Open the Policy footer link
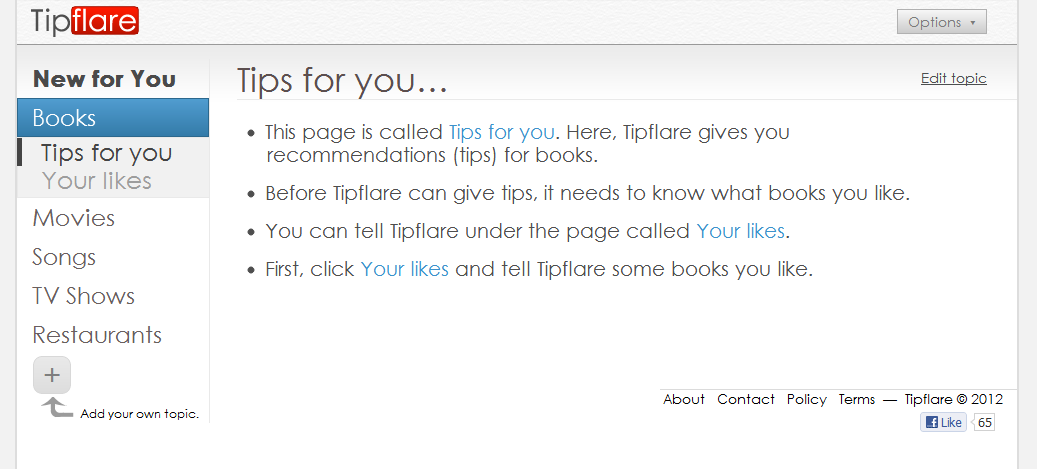This screenshot has height=469, width=1037. [807, 400]
